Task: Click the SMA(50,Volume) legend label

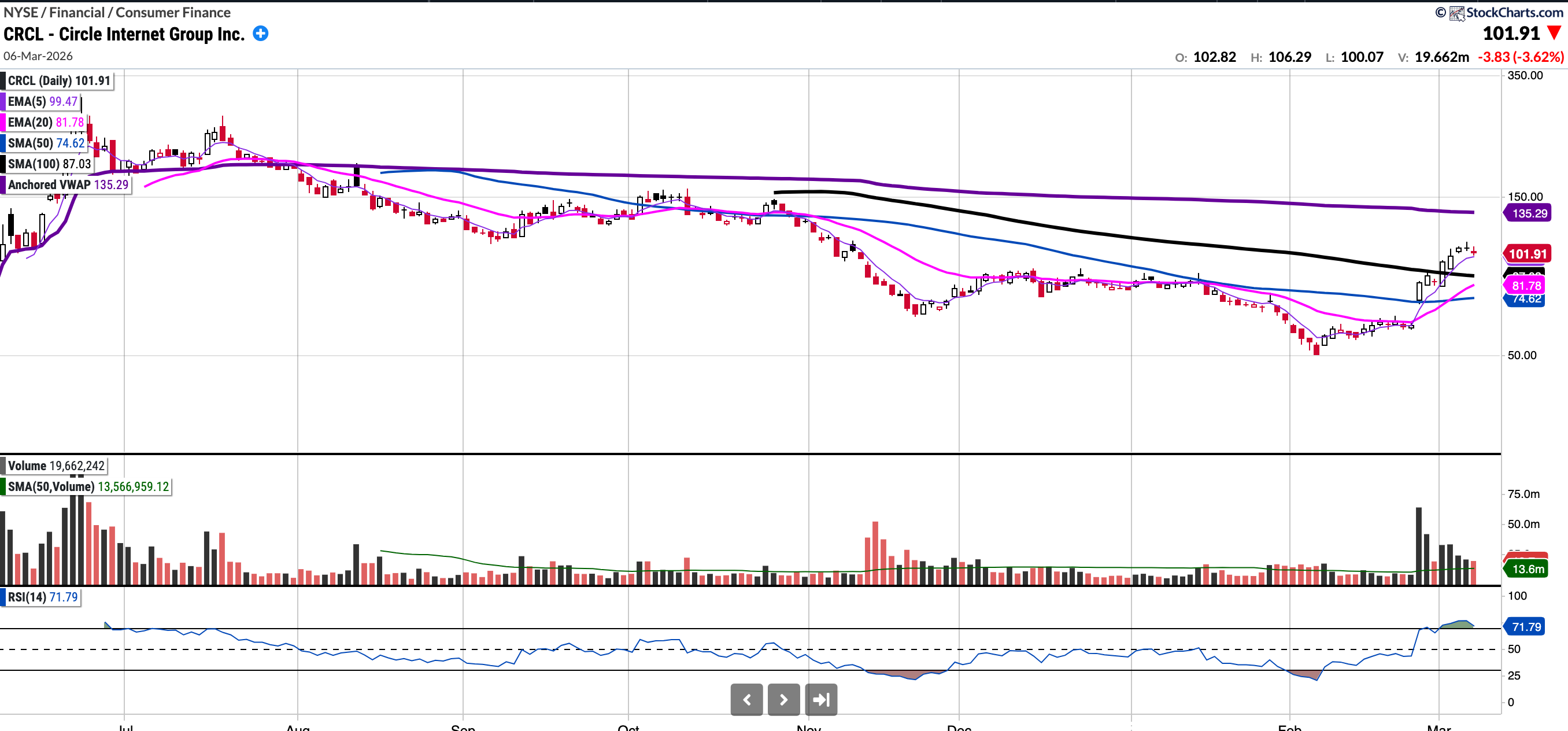Action: point(87,486)
